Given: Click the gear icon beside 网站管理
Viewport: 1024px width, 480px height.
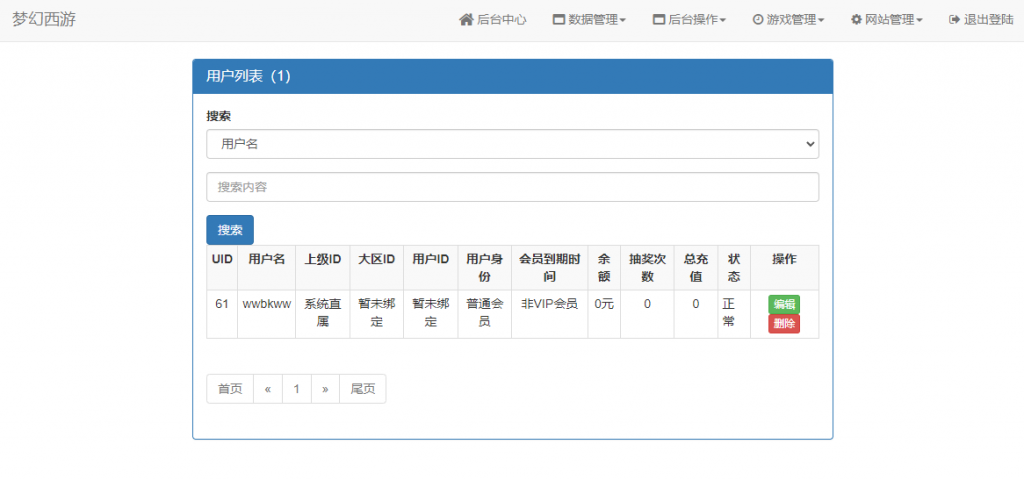Looking at the screenshot, I should pos(856,20).
